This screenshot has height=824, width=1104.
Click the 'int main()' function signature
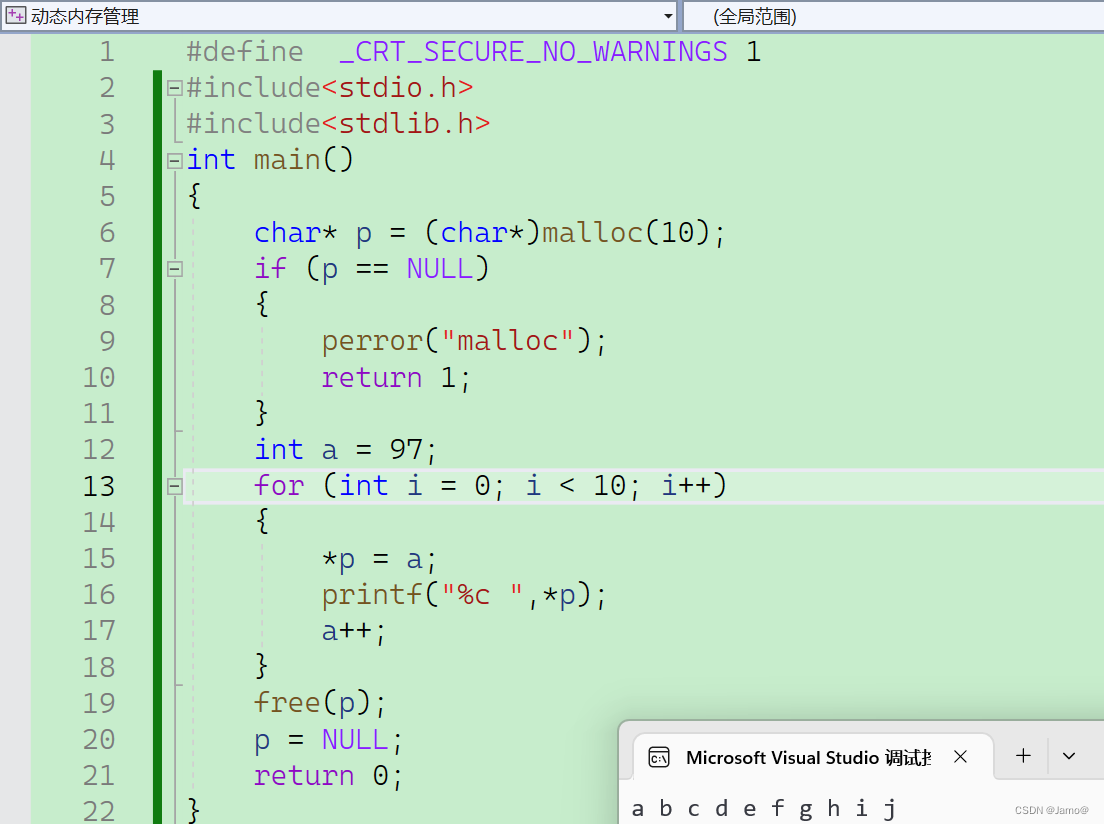click(x=270, y=161)
